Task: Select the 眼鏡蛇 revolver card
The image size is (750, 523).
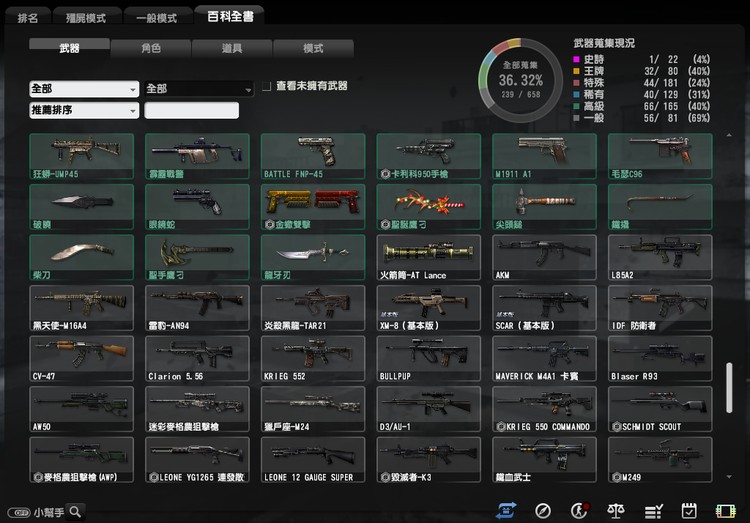Action: tap(197, 207)
